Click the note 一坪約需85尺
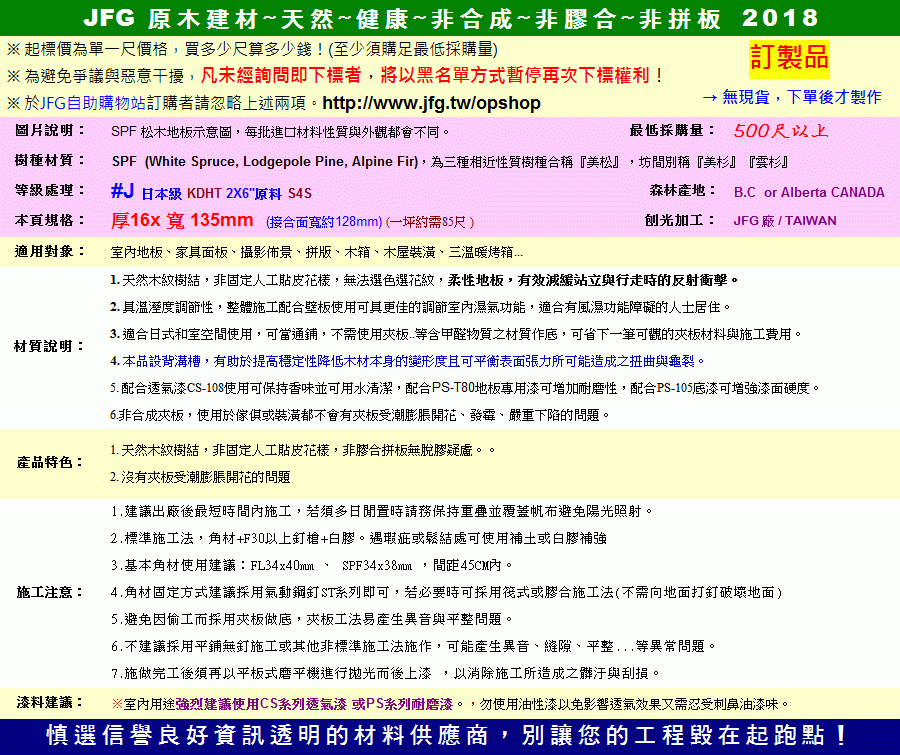 [430, 222]
